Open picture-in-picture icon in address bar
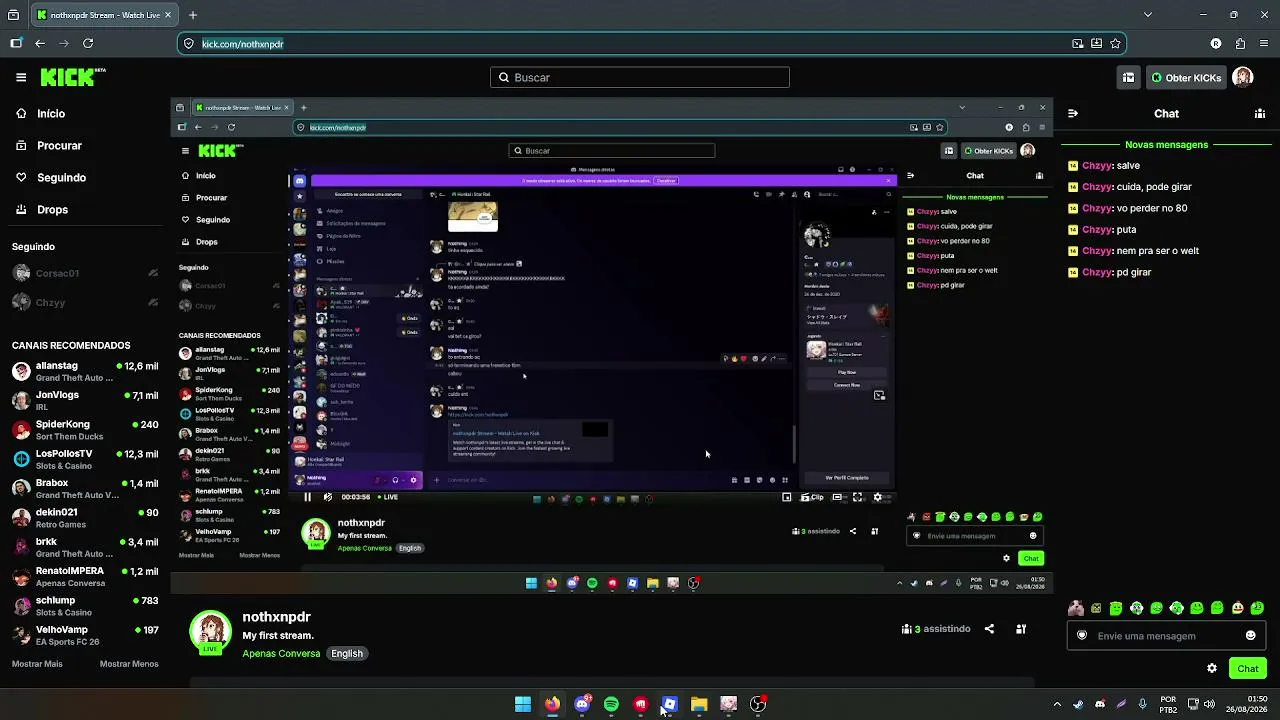 1077,44
